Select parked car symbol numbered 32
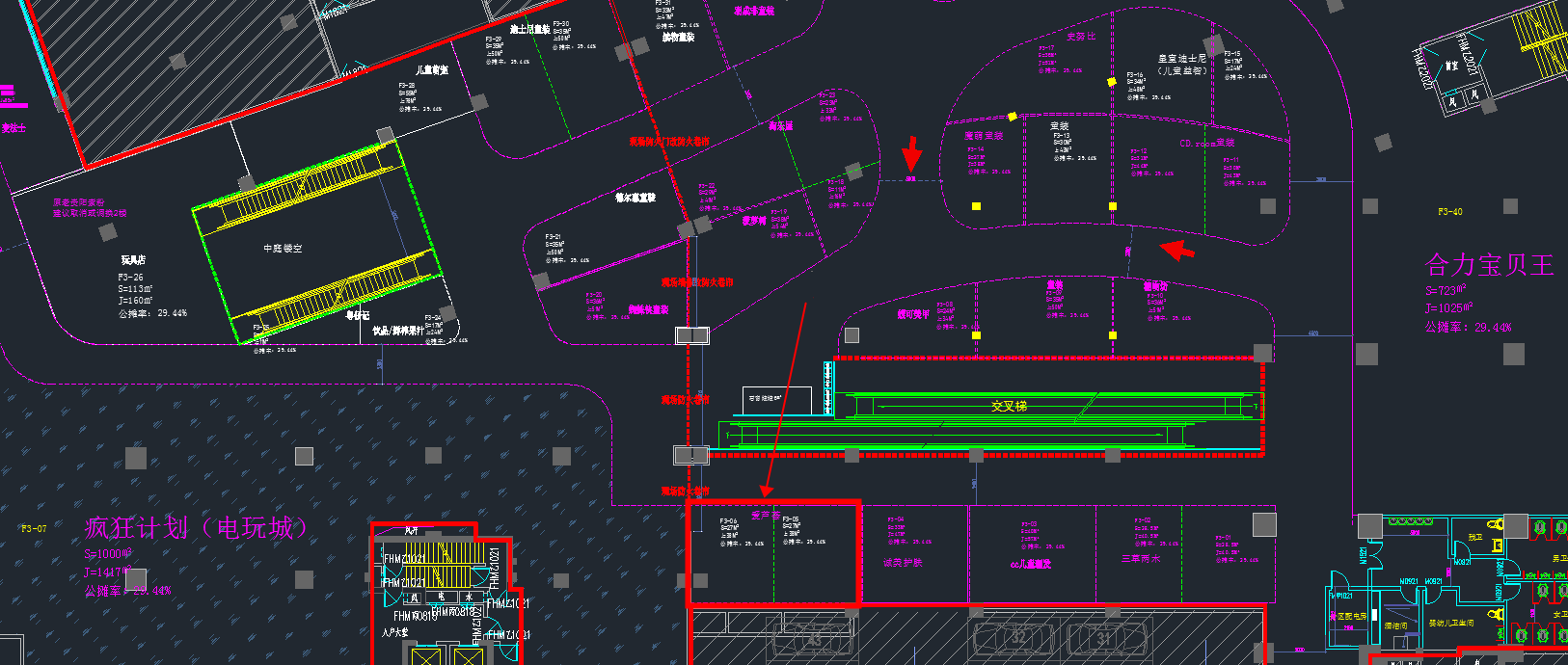This screenshot has height=665, width=1568. [x=1018, y=637]
